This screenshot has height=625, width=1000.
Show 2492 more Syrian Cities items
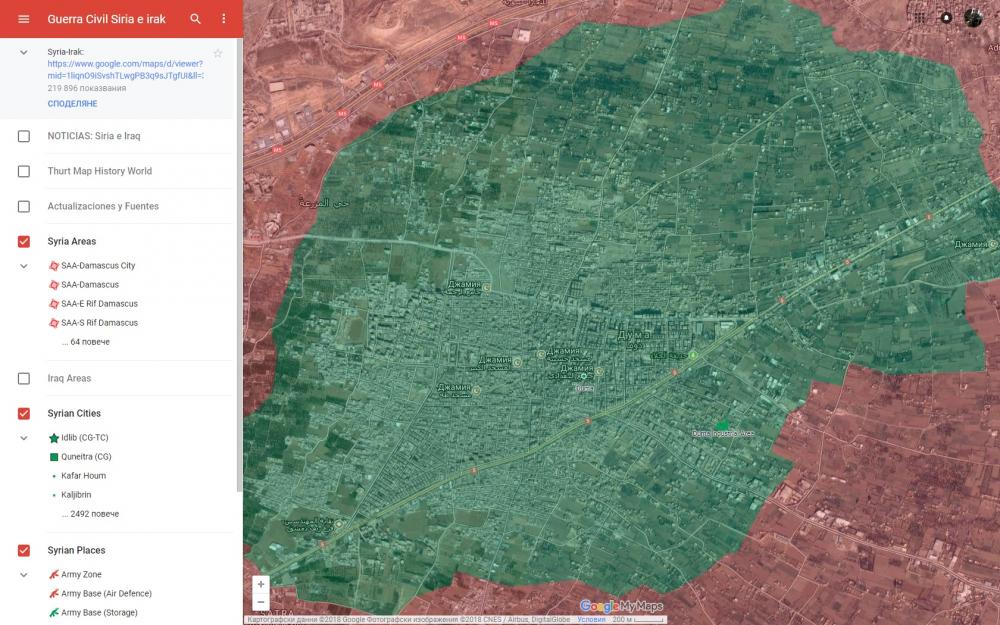(x=94, y=514)
